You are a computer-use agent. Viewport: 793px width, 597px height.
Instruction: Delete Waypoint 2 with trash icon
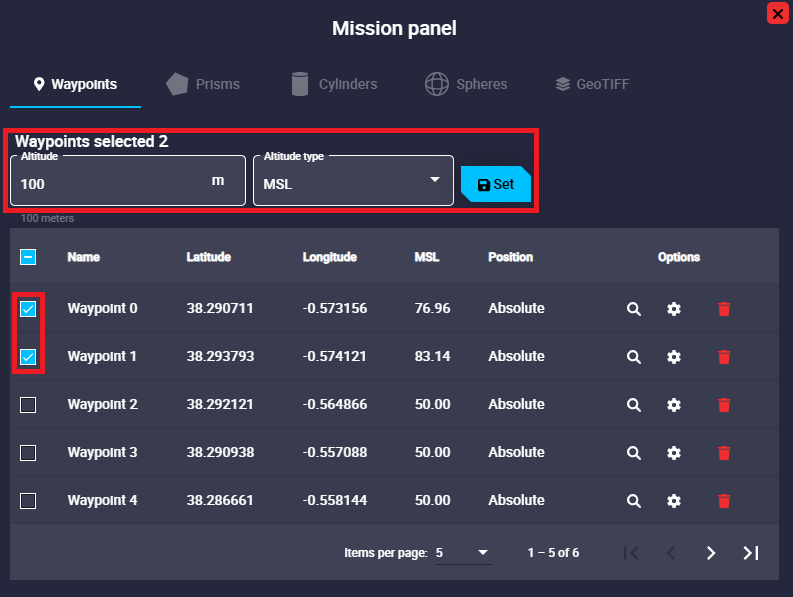coord(724,405)
